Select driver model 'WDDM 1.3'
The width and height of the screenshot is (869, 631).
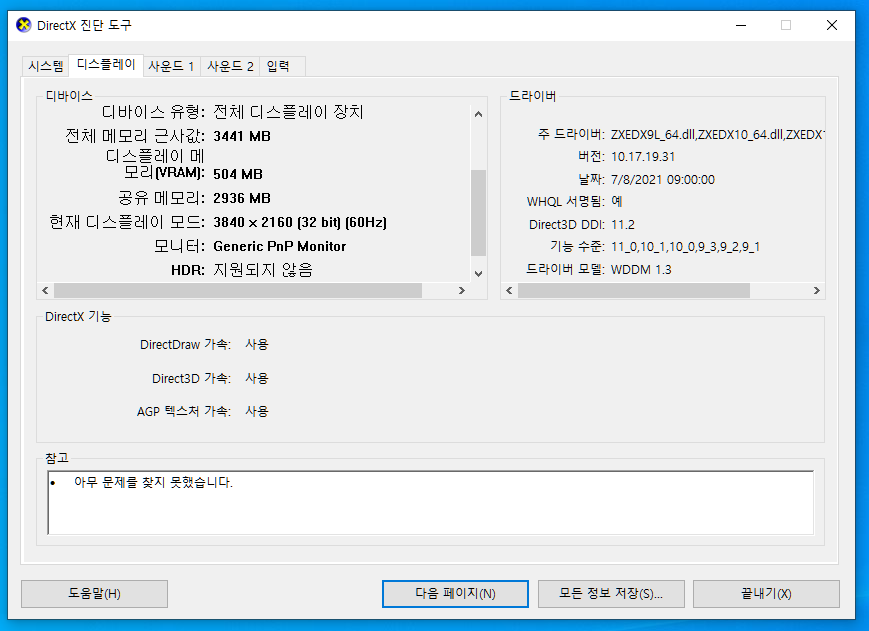pyautogui.click(x=641, y=270)
